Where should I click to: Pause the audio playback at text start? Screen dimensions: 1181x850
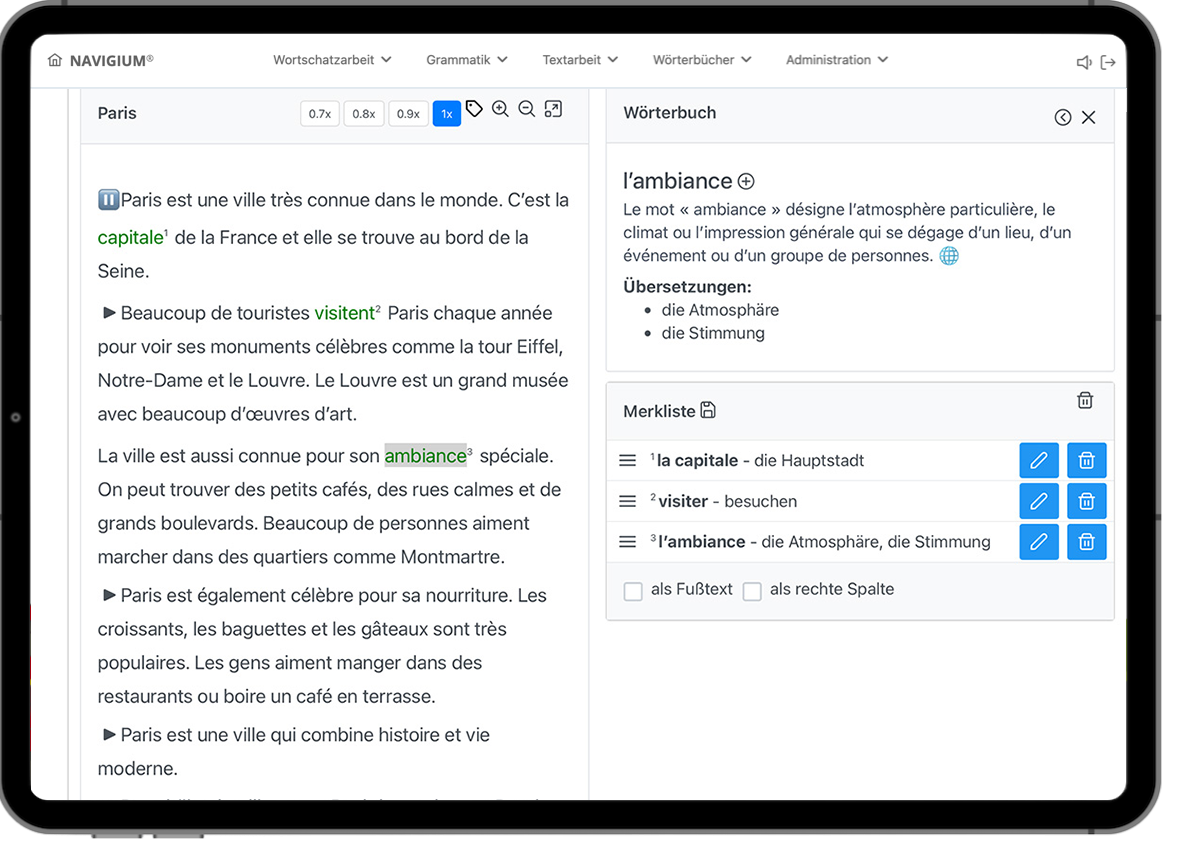coord(108,200)
